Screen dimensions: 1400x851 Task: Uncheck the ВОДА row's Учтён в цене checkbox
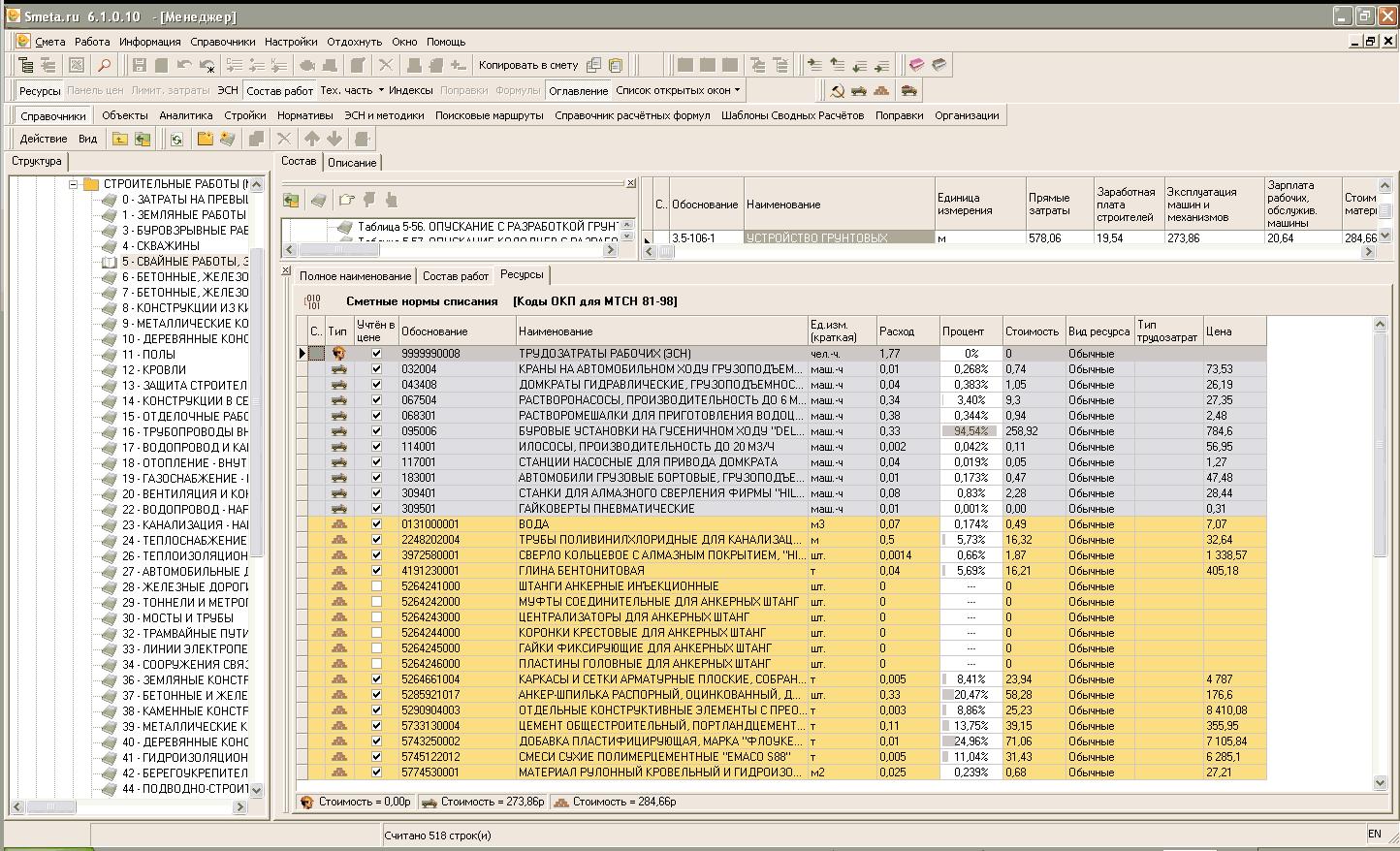click(377, 524)
